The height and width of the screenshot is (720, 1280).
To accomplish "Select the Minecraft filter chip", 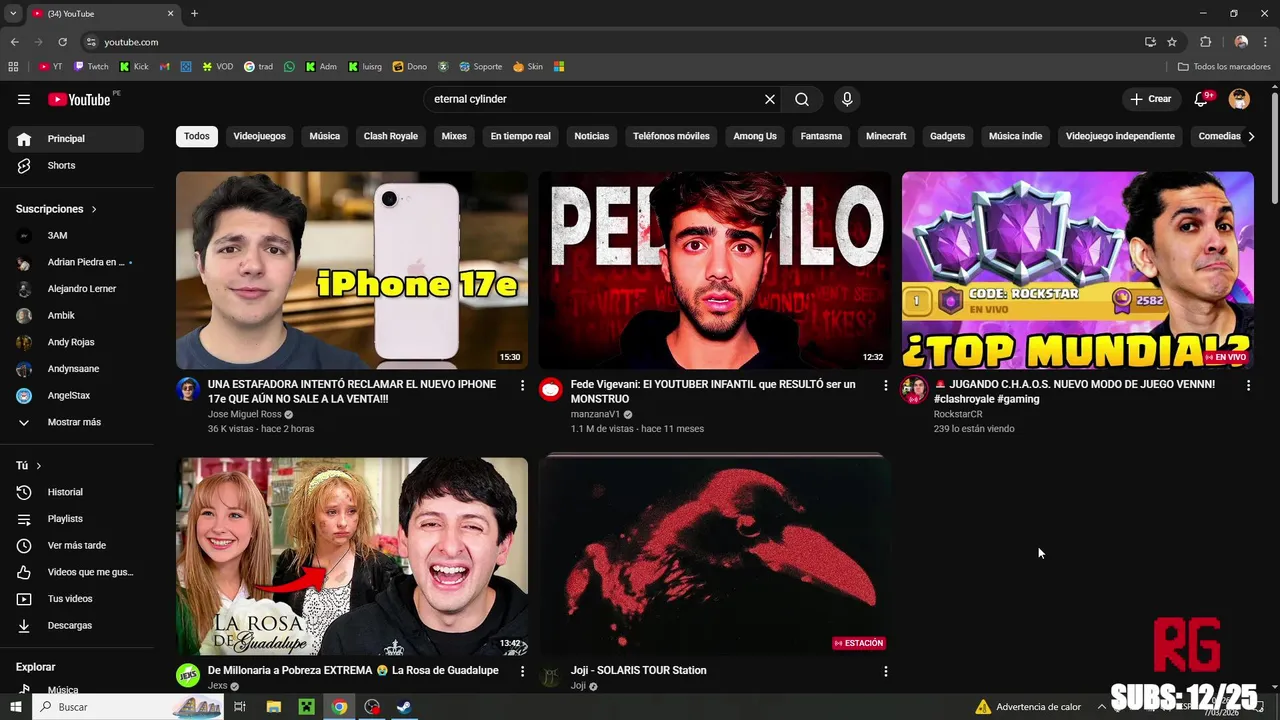I will click(886, 136).
